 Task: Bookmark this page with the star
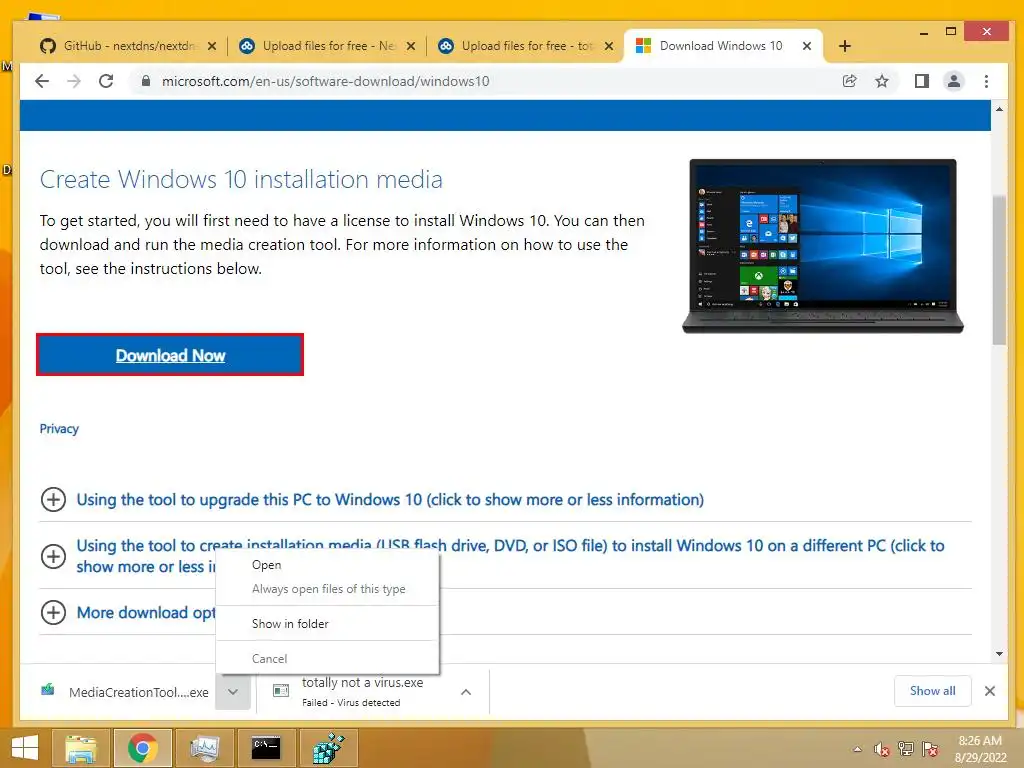pos(882,81)
